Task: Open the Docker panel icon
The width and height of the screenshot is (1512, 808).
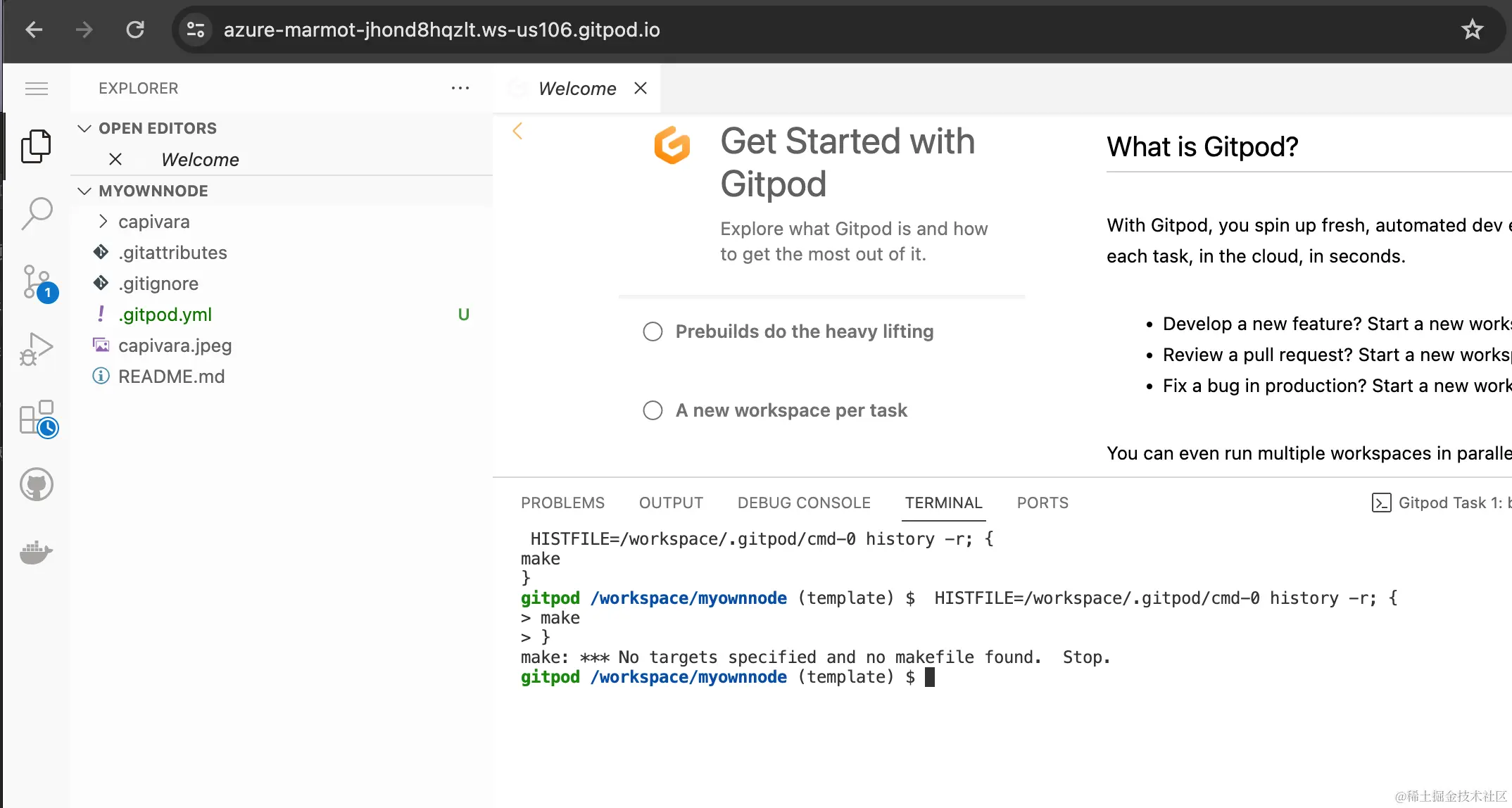Action: click(x=36, y=552)
